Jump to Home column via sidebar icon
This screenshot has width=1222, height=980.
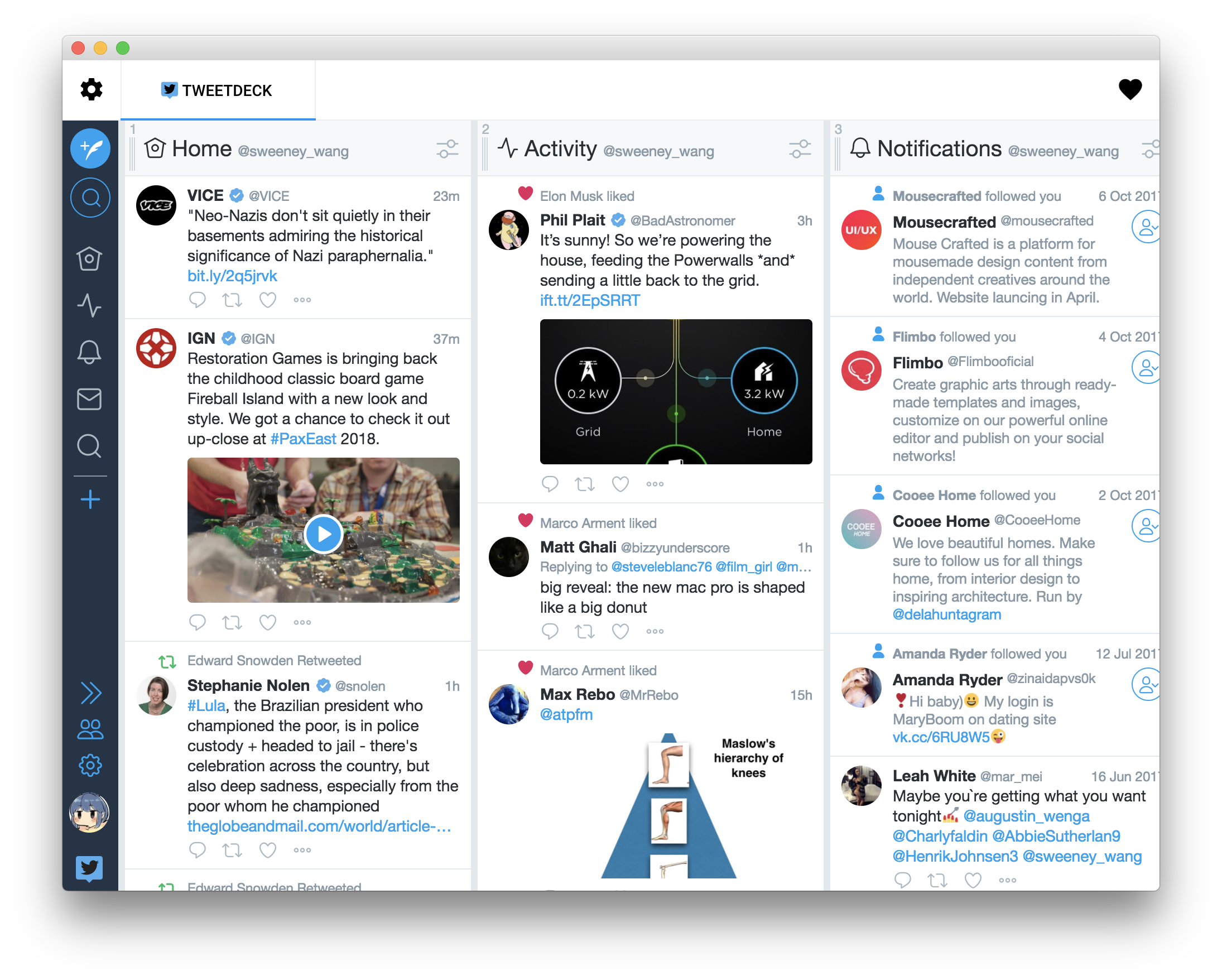(89, 259)
